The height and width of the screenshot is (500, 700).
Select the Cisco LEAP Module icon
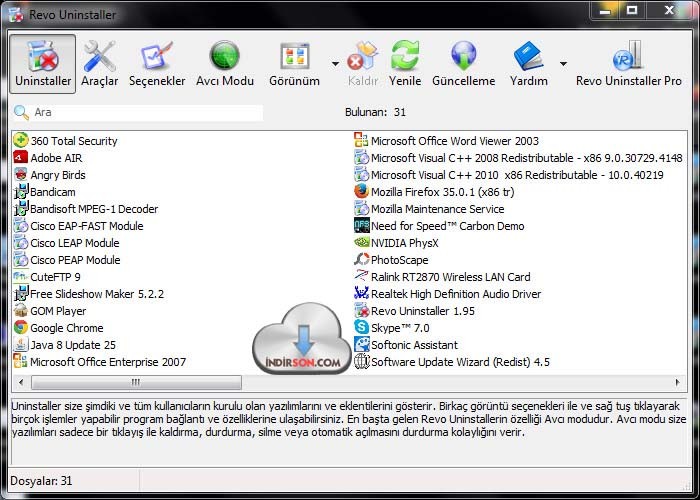(21, 242)
